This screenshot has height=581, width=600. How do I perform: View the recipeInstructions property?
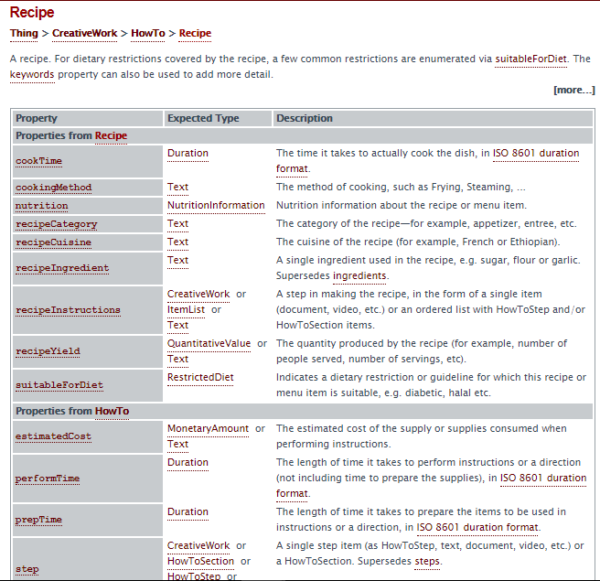68,310
